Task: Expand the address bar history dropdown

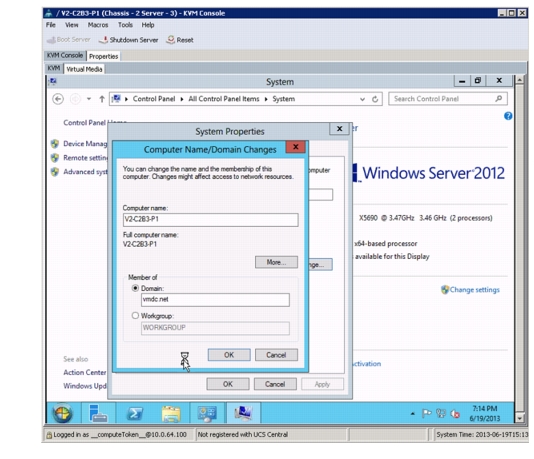Action: point(362,99)
